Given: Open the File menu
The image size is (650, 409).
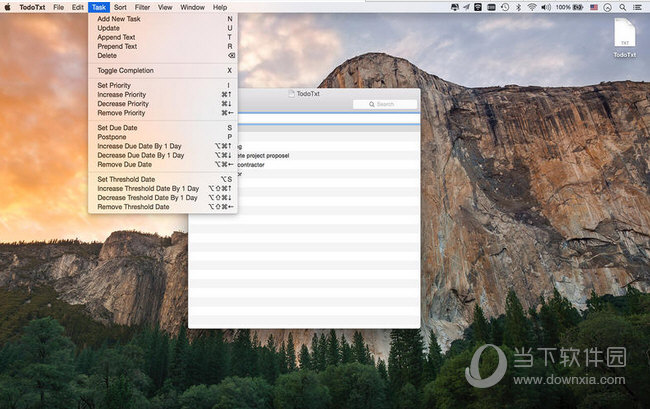Looking at the screenshot, I should click(x=58, y=7).
